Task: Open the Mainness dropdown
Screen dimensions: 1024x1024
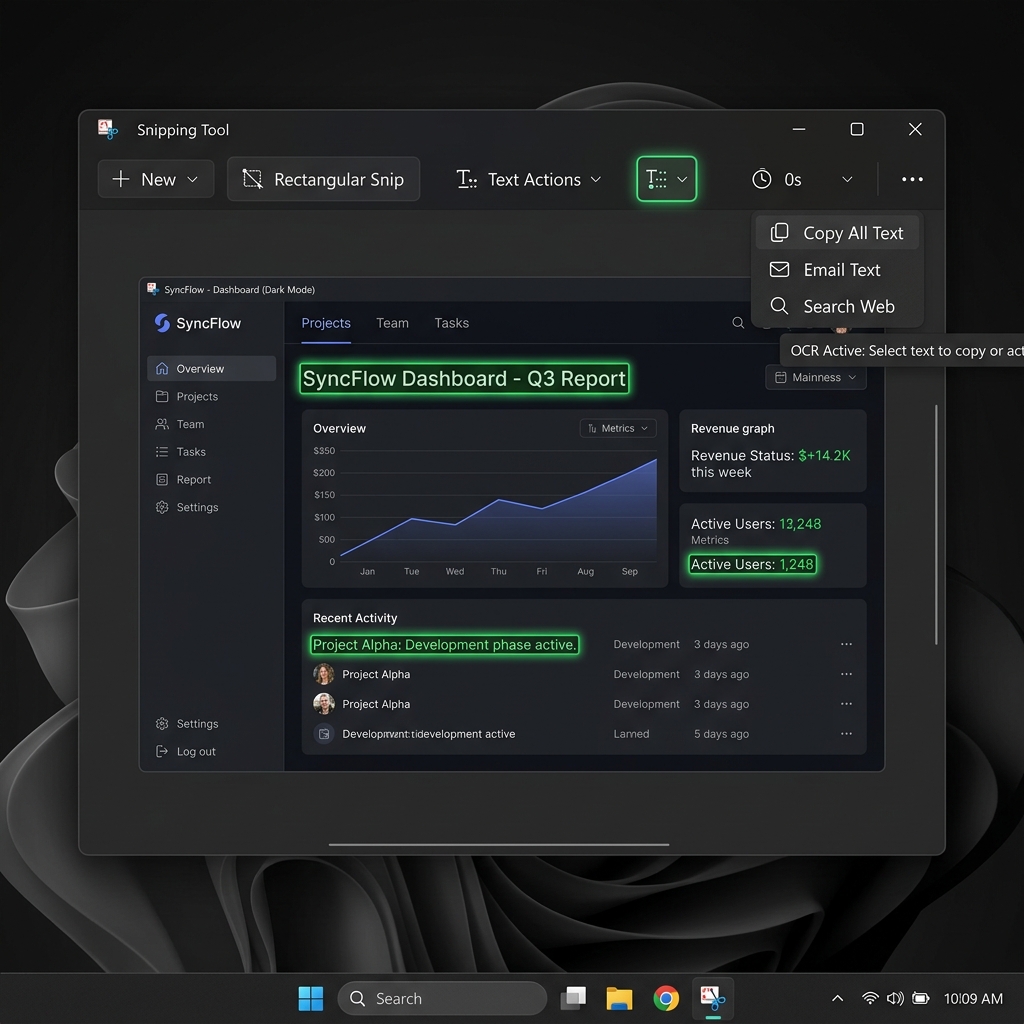Action: click(x=816, y=377)
